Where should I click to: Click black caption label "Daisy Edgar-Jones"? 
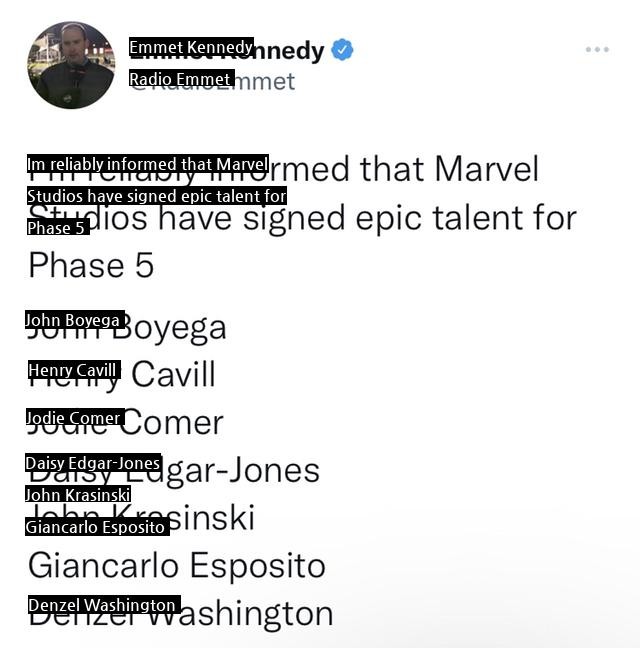pyautogui.click(x=93, y=463)
